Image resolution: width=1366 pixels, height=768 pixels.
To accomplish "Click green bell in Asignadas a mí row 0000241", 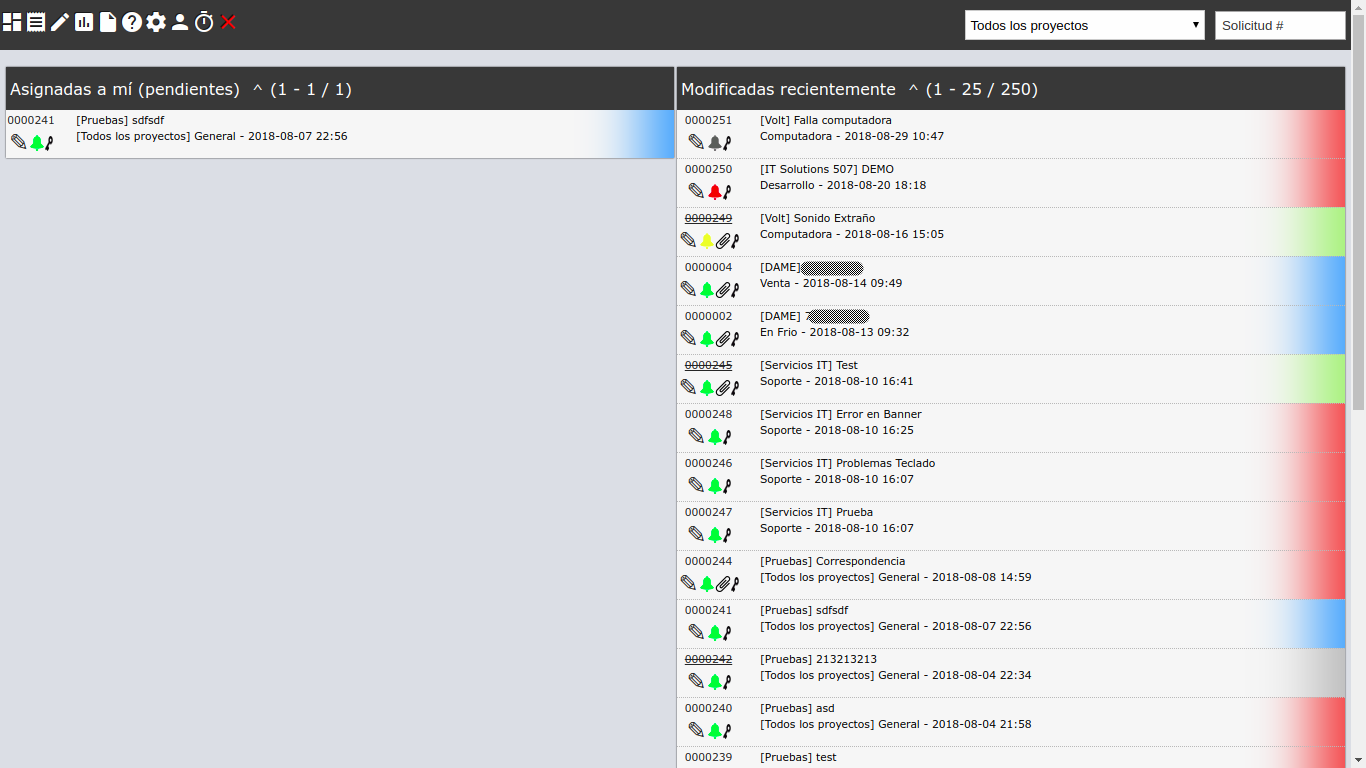I will tap(37, 142).
